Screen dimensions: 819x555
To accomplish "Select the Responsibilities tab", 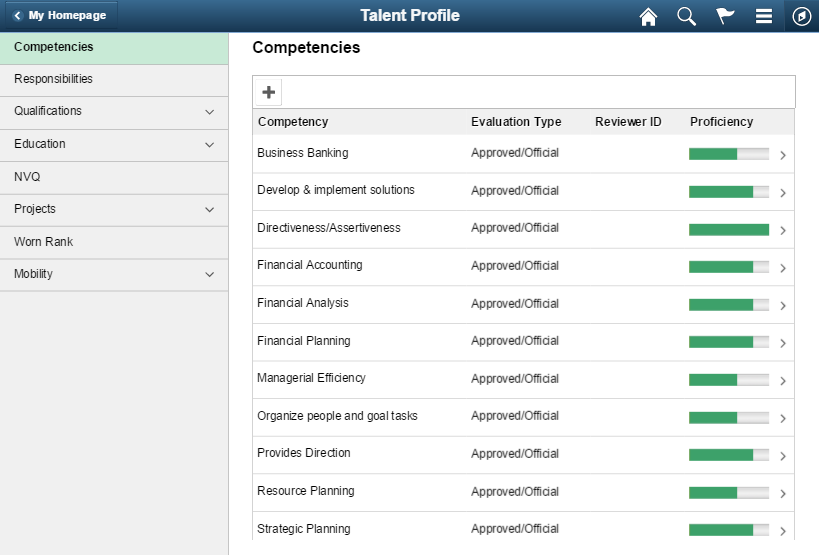I will coord(114,79).
